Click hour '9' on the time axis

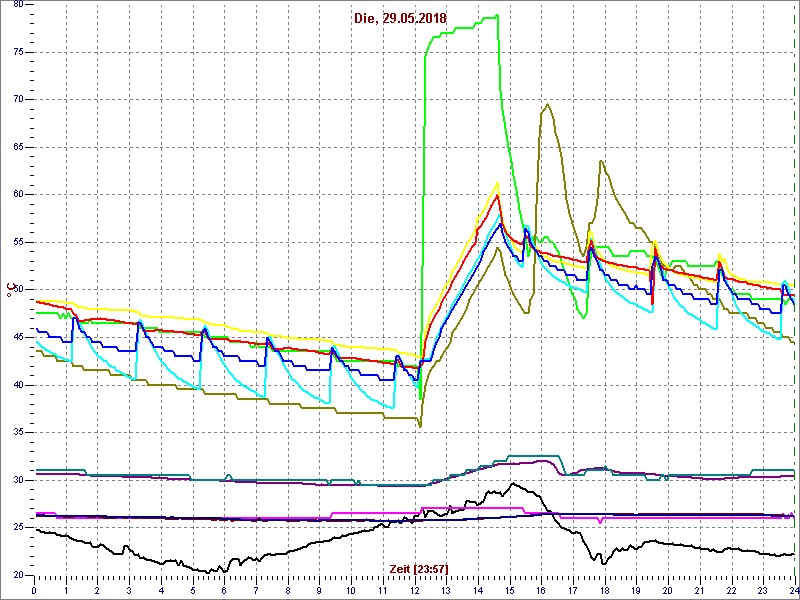(x=319, y=590)
